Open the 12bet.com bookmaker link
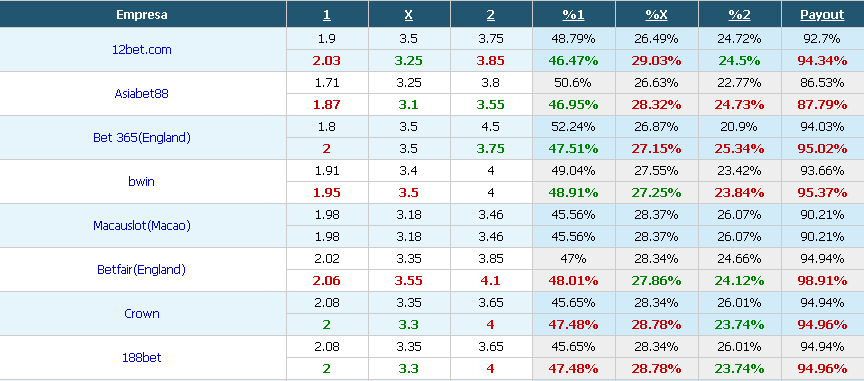This screenshot has width=864, height=381. 142,50
